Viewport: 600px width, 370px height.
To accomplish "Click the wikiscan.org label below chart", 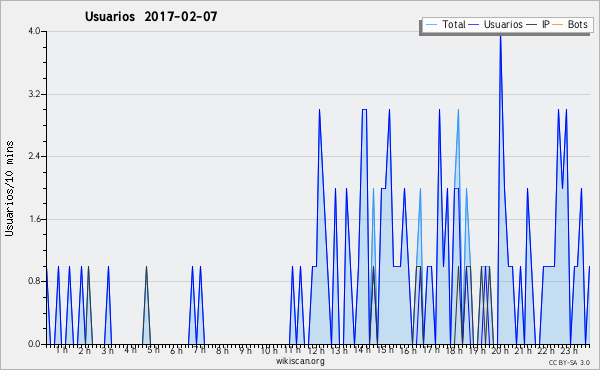I will 300,361.
